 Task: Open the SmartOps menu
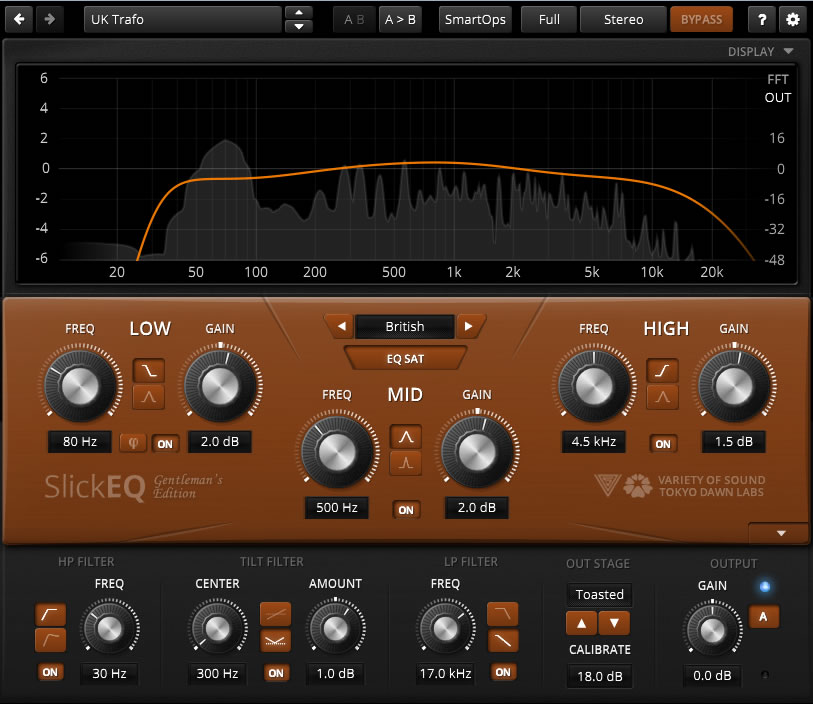point(475,20)
